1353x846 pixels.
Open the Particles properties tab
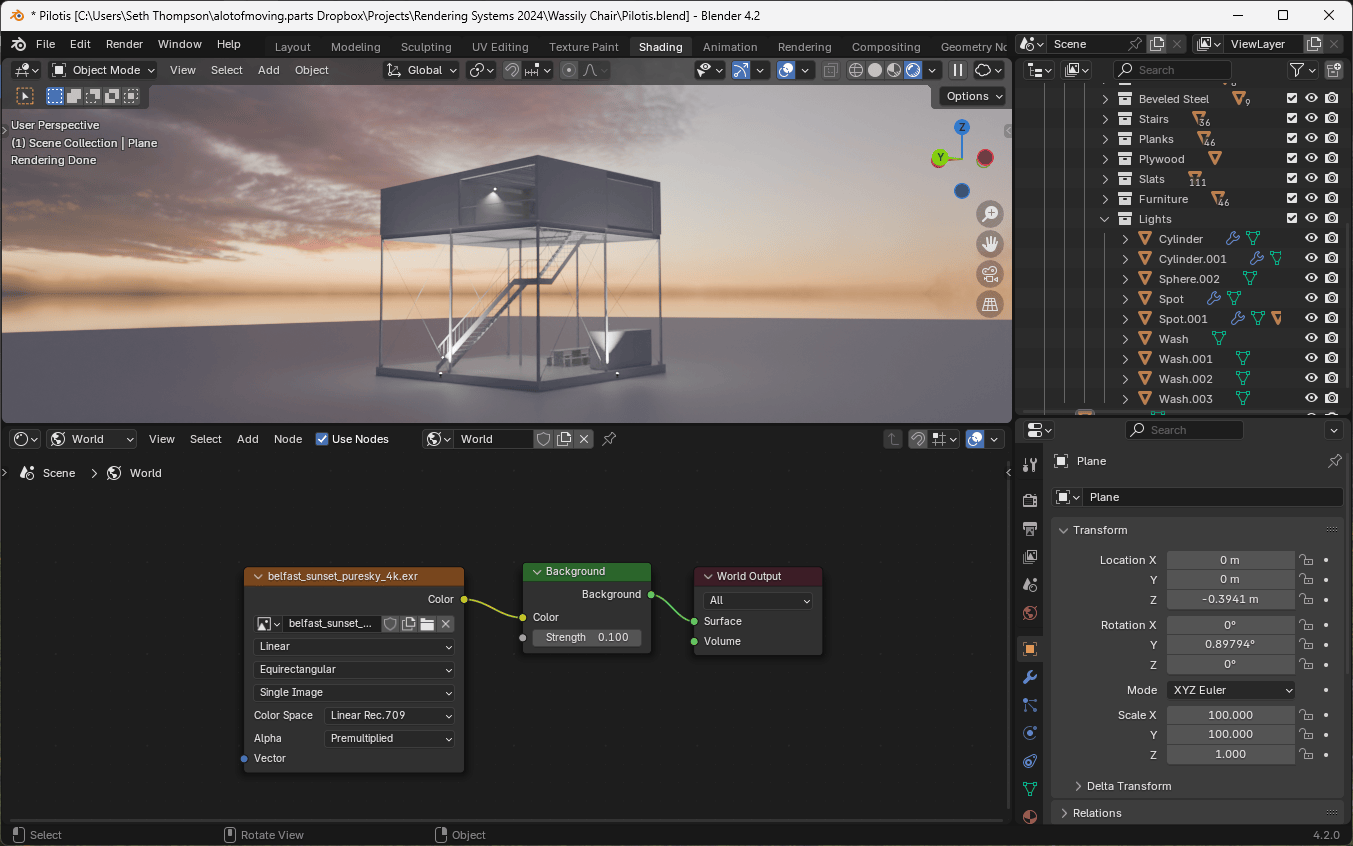[x=1030, y=705]
